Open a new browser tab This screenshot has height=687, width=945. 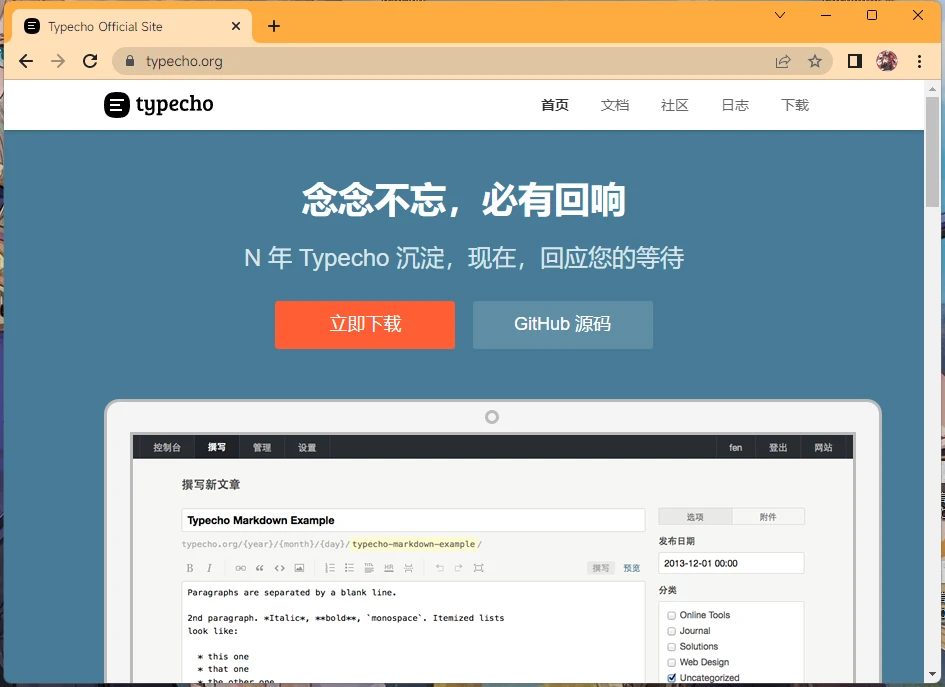coord(274,26)
